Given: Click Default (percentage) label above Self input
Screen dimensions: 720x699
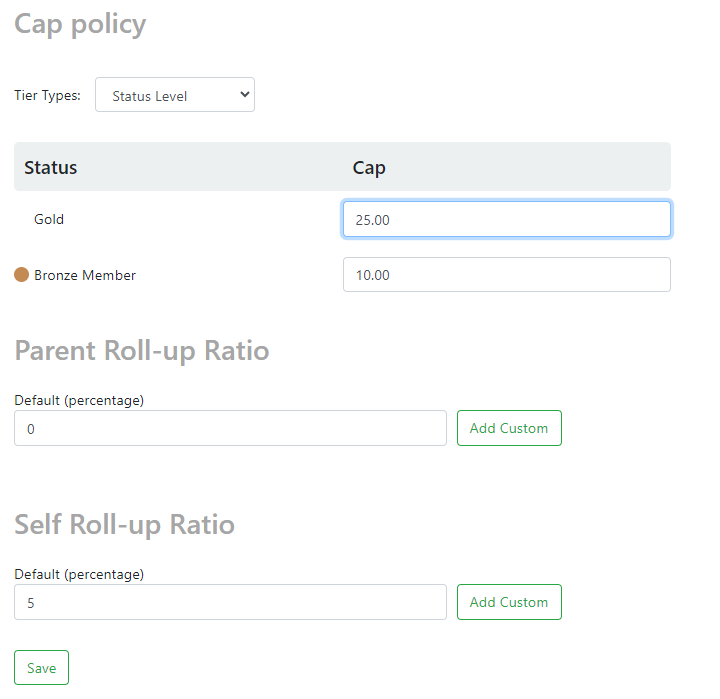Looking at the screenshot, I should [x=79, y=574].
